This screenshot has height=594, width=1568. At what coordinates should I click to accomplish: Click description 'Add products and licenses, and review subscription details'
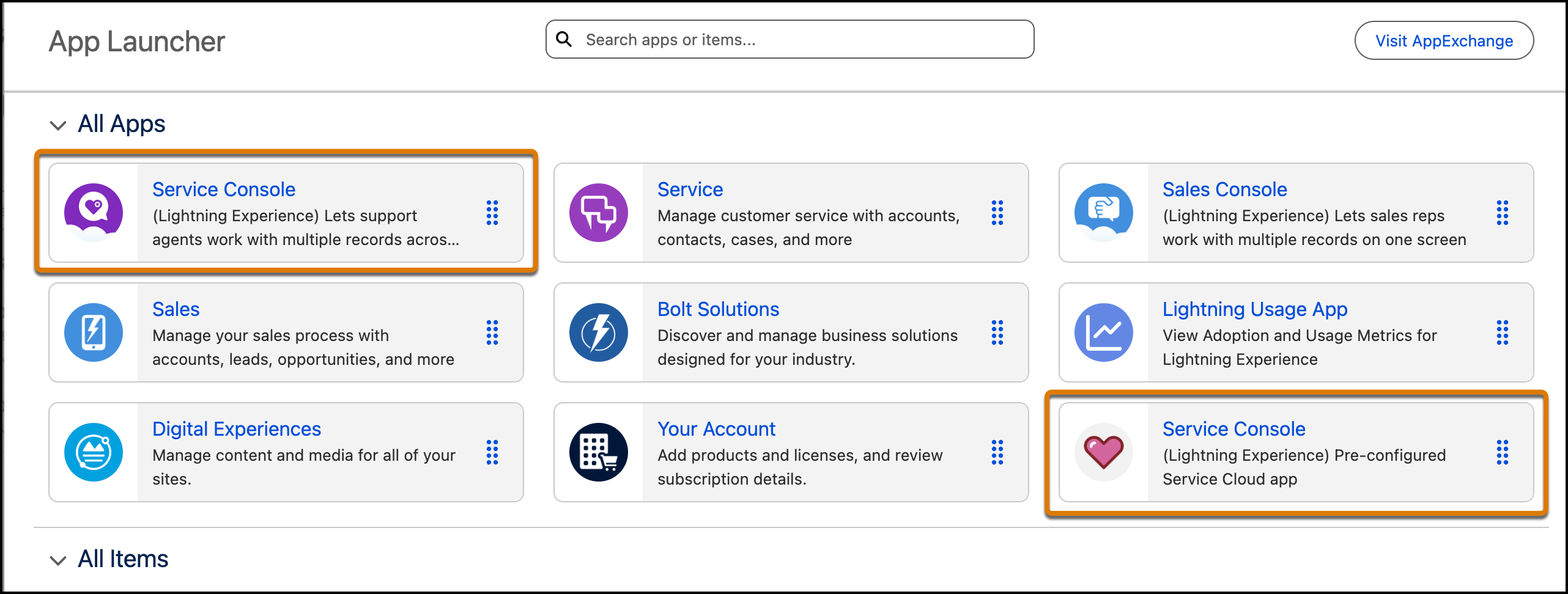(800, 467)
